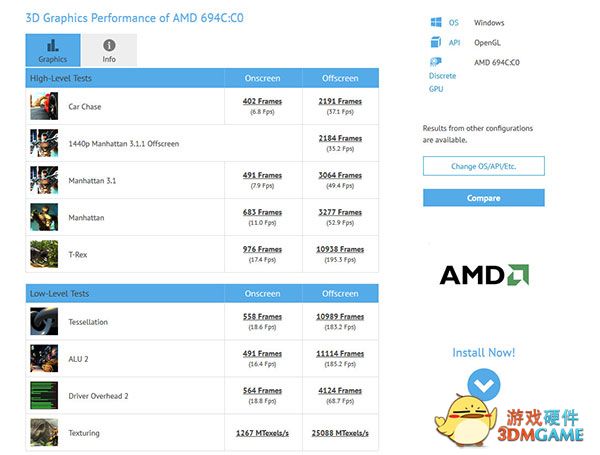Image resolution: width=600 pixels, height=455 pixels.
Task: Click the Change OS/API/Etc. button
Action: tap(484, 166)
